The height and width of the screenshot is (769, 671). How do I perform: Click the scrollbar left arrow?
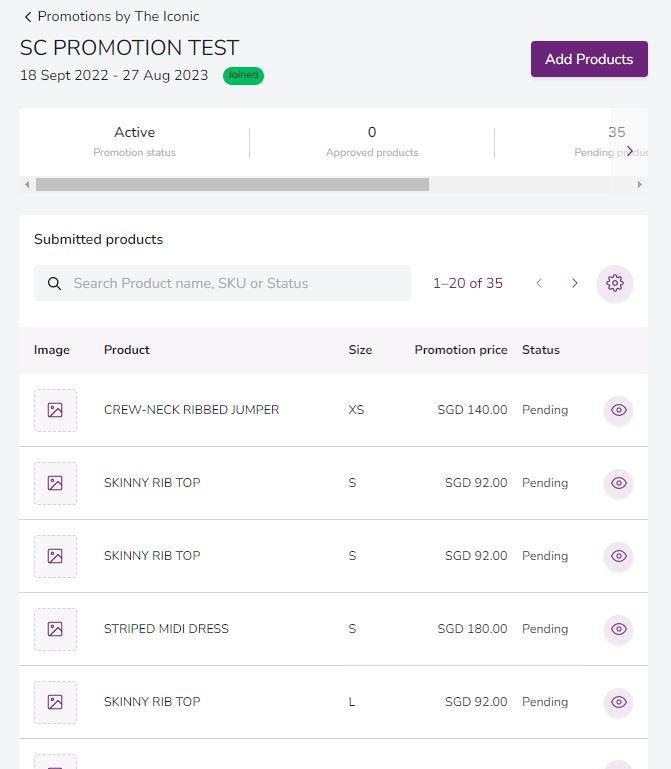tap(26, 185)
